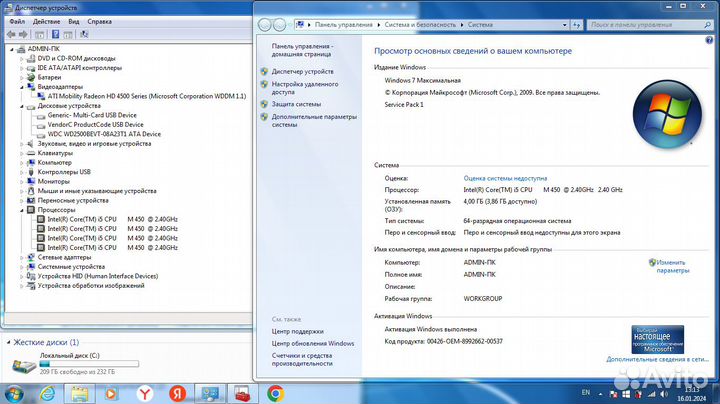The image size is (720, 404).
Task: Open Центр обновления Windows link
Action: (x=313, y=343)
